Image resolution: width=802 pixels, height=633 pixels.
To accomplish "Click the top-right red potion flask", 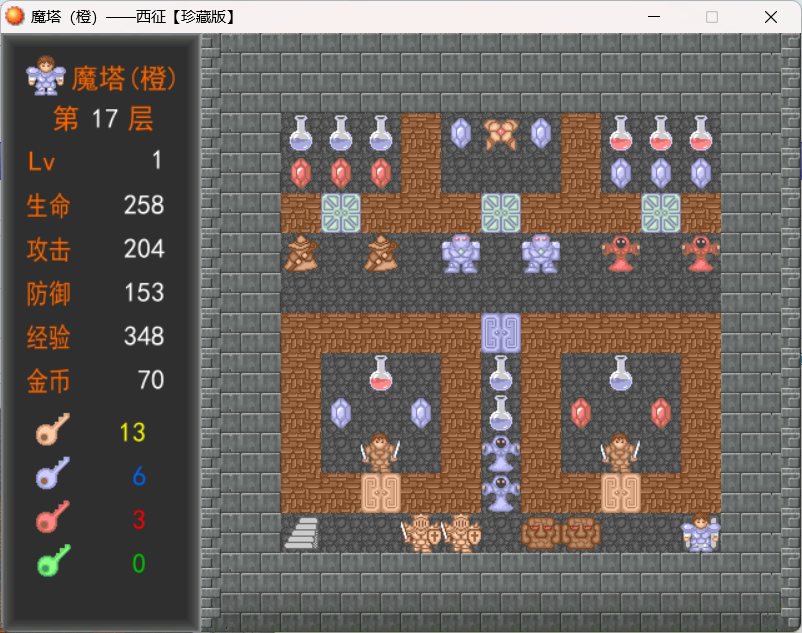I will click(x=701, y=133).
